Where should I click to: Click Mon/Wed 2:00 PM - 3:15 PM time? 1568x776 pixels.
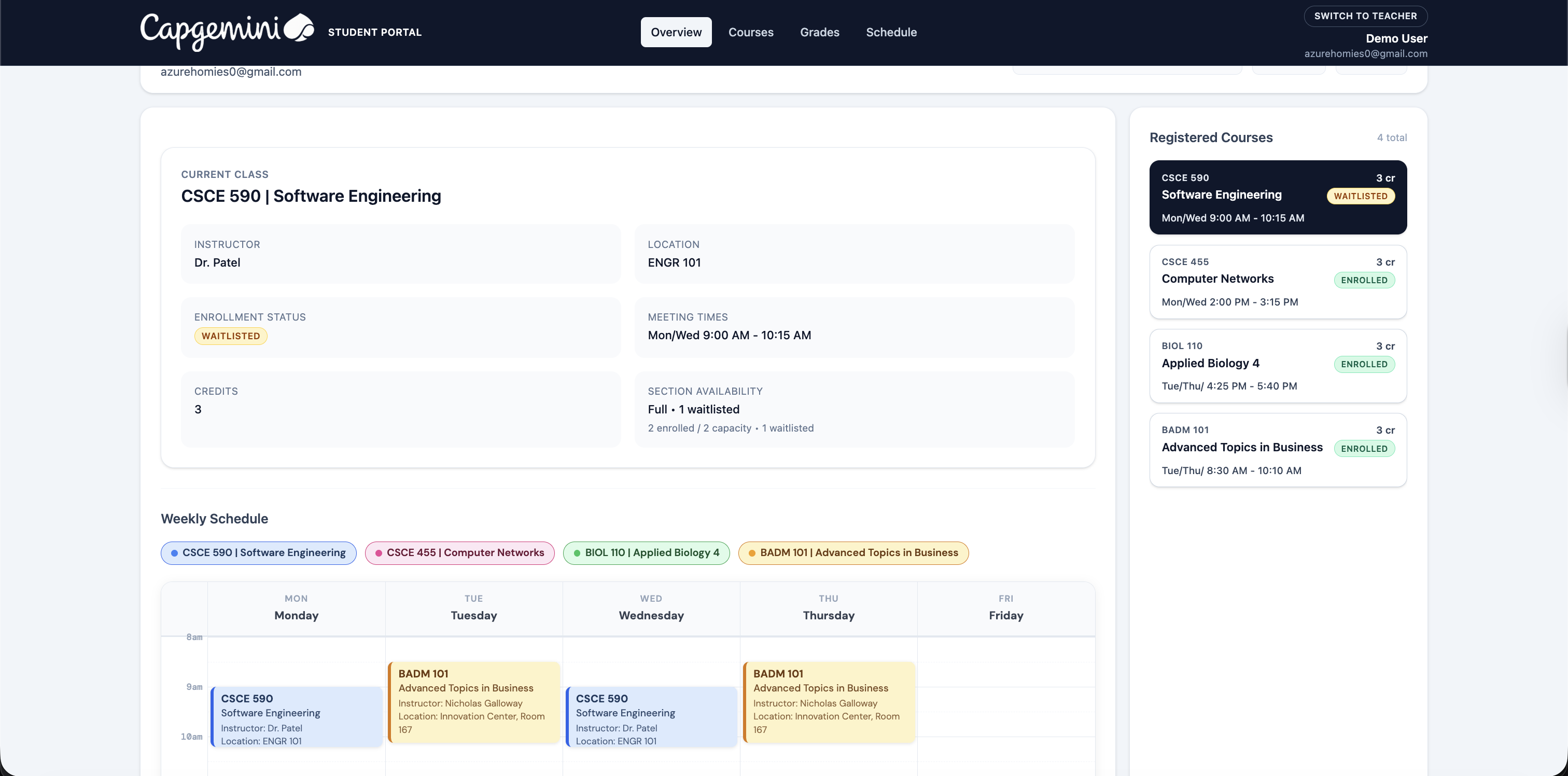[1229, 302]
